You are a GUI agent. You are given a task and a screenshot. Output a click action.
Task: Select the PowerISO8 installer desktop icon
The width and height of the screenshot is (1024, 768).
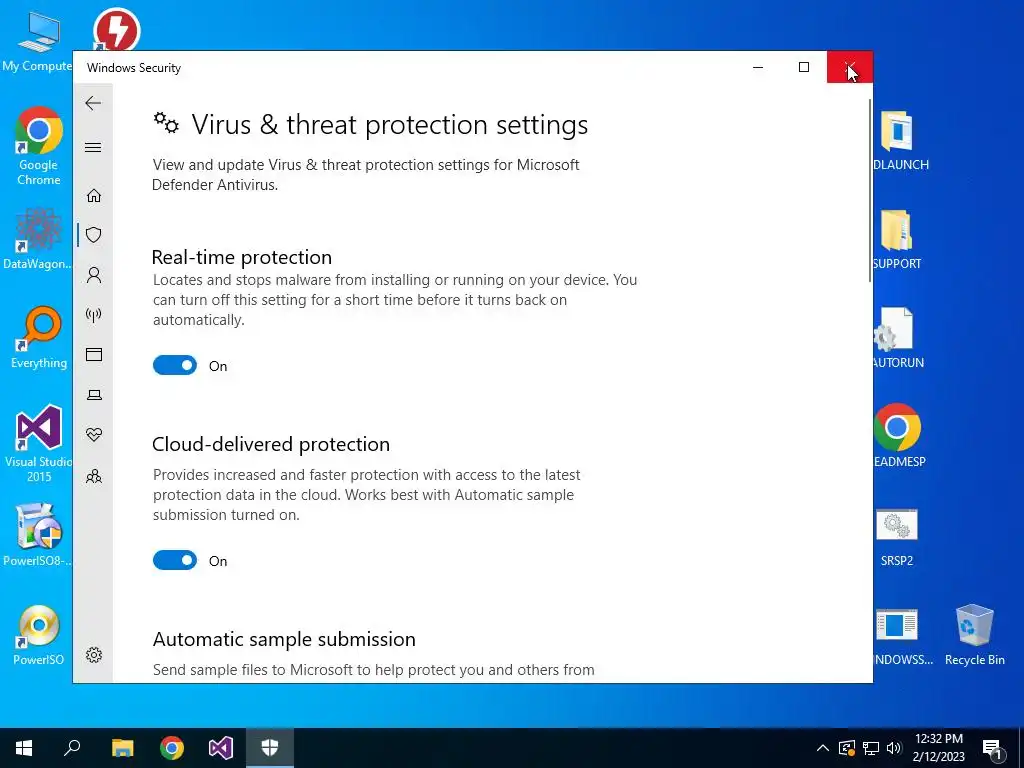pyautogui.click(x=39, y=536)
